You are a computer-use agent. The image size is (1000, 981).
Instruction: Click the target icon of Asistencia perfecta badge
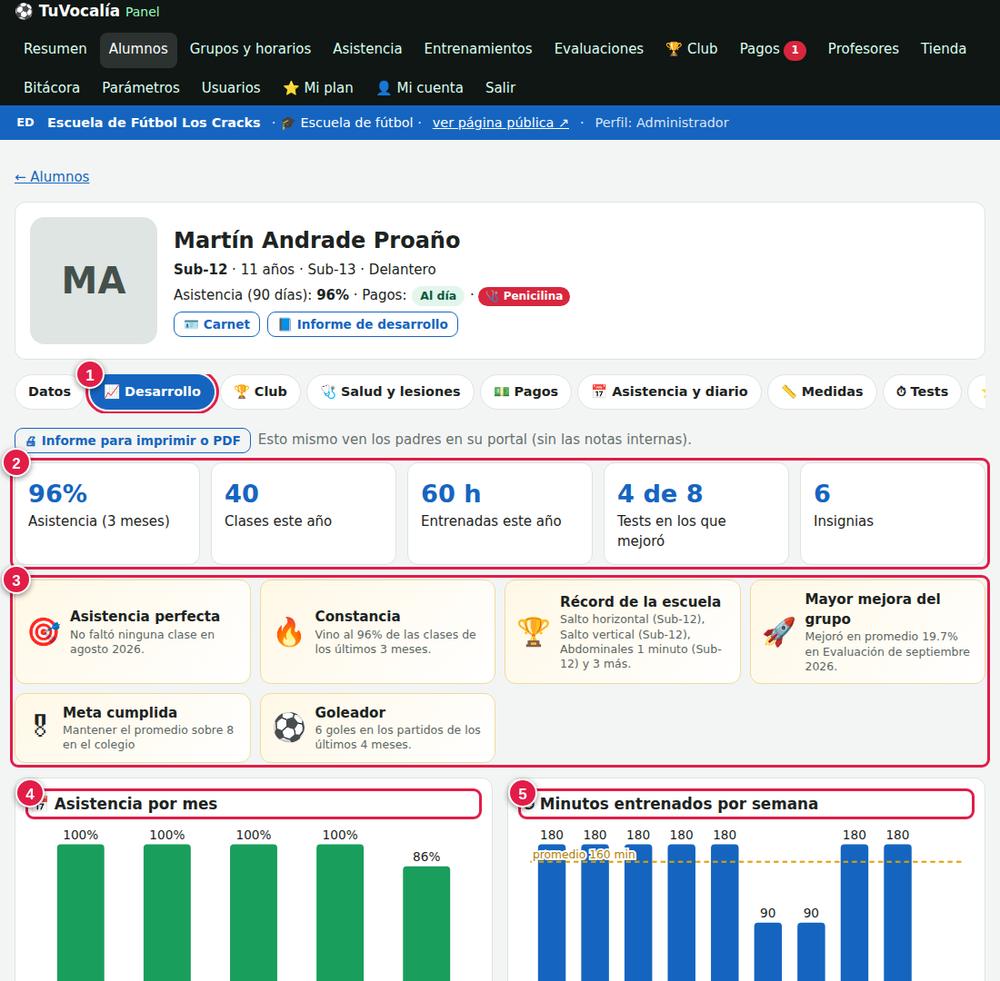tap(45, 632)
